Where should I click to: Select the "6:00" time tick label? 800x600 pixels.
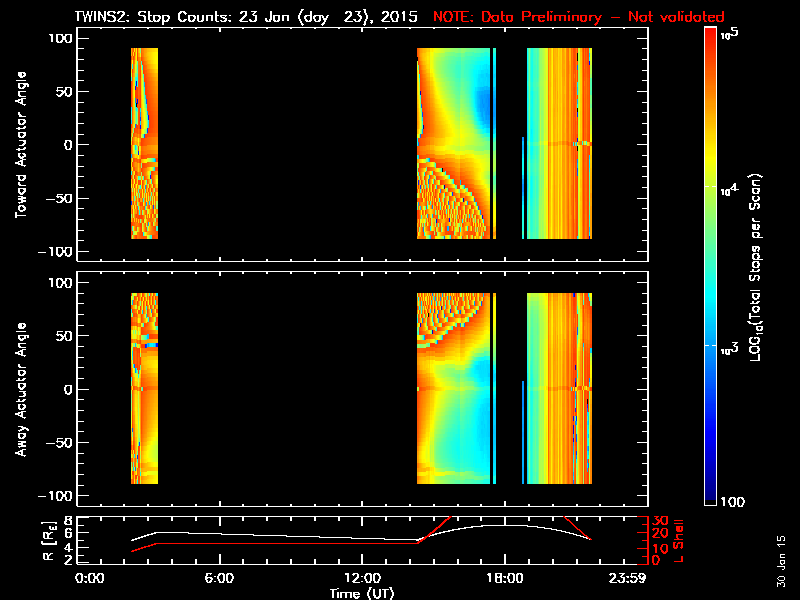pyautogui.click(x=219, y=579)
